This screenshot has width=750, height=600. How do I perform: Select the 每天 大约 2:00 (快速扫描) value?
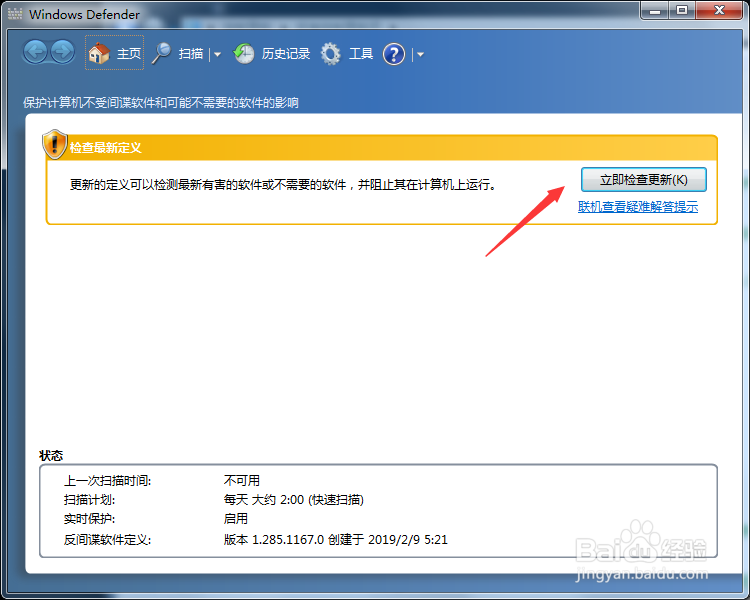(x=294, y=500)
